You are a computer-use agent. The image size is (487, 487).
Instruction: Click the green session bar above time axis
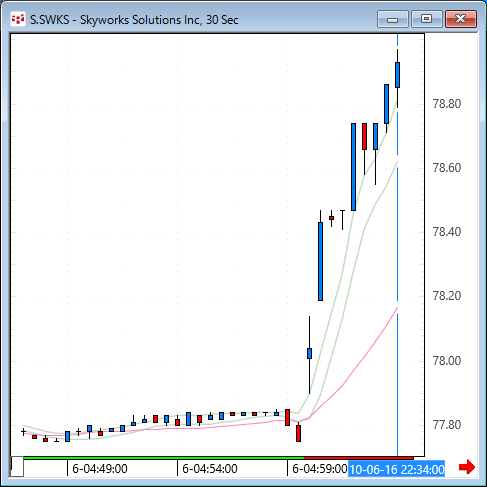(x=163, y=458)
